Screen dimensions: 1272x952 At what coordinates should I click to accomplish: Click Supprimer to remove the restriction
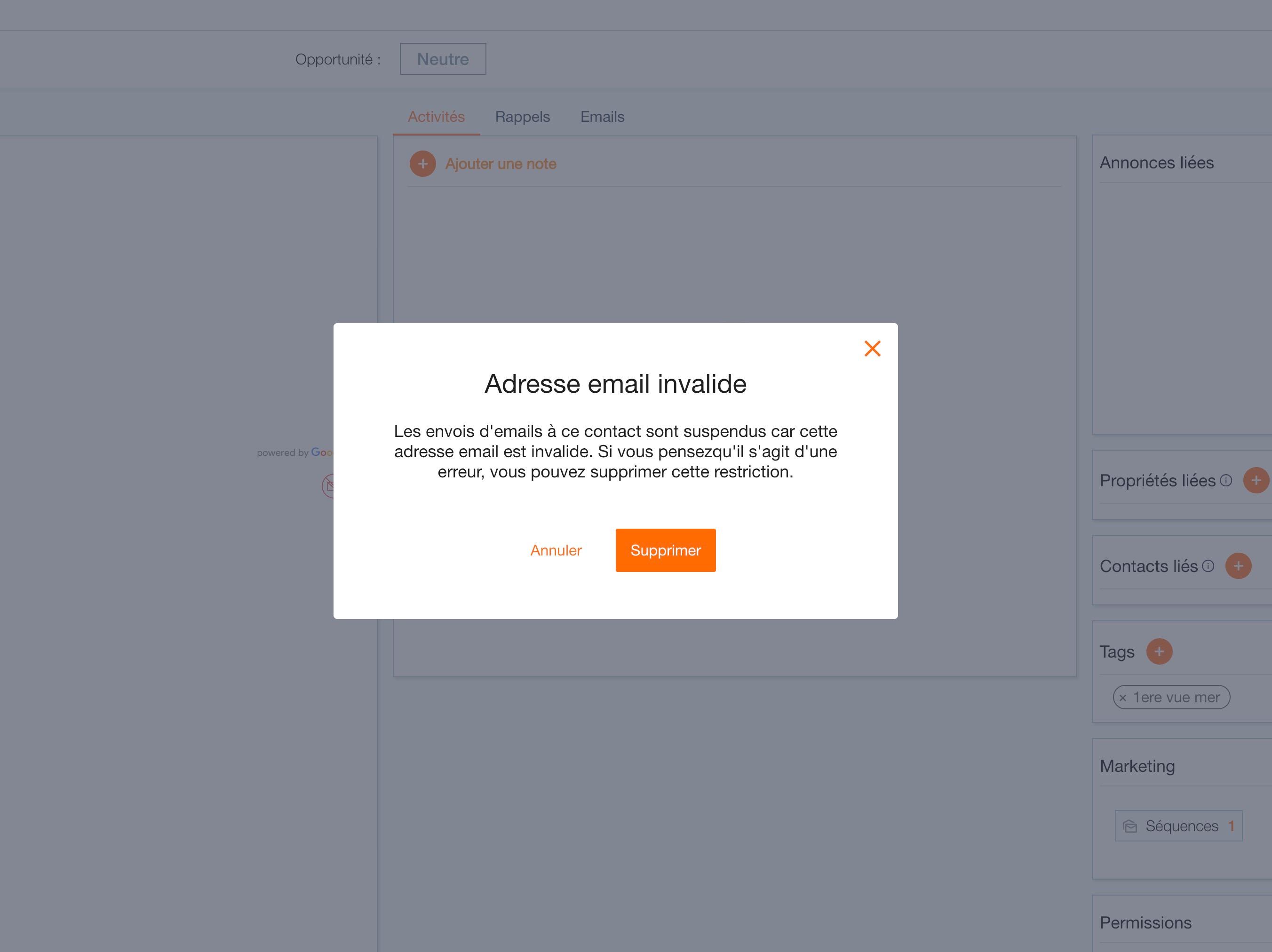pyautogui.click(x=665, y=550)
